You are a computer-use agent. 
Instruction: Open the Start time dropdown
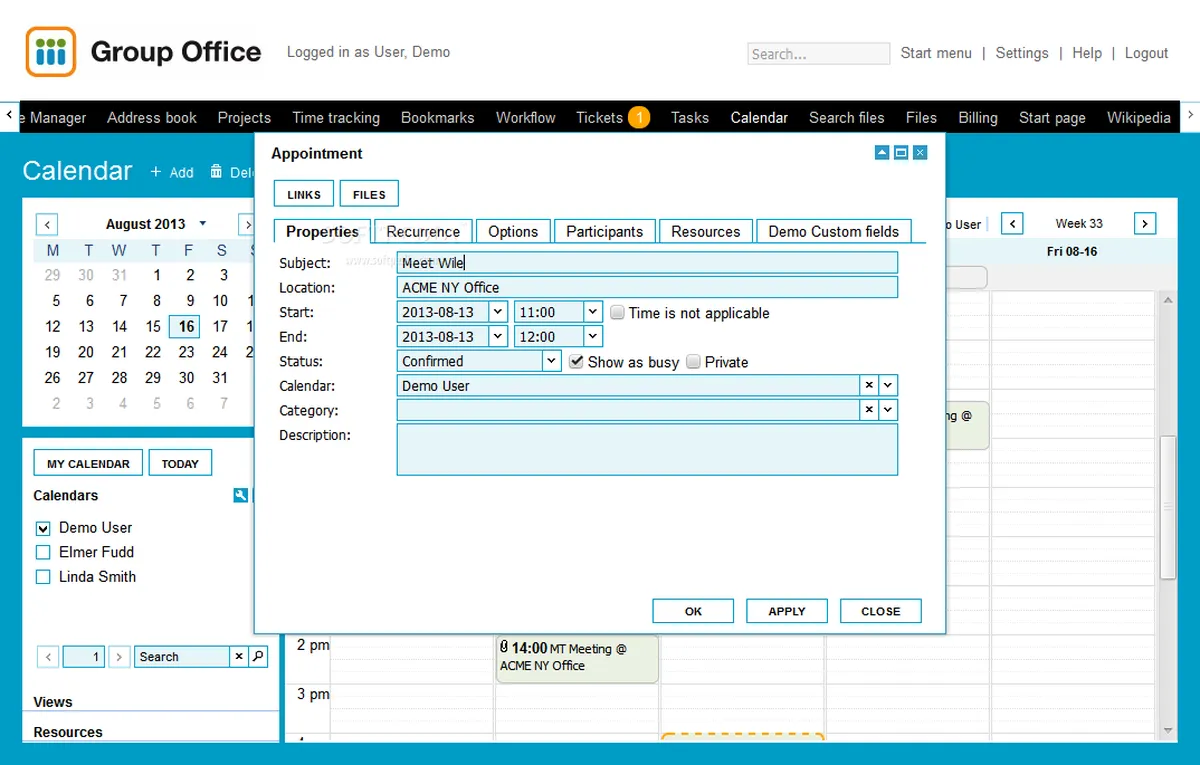(592, 312)
